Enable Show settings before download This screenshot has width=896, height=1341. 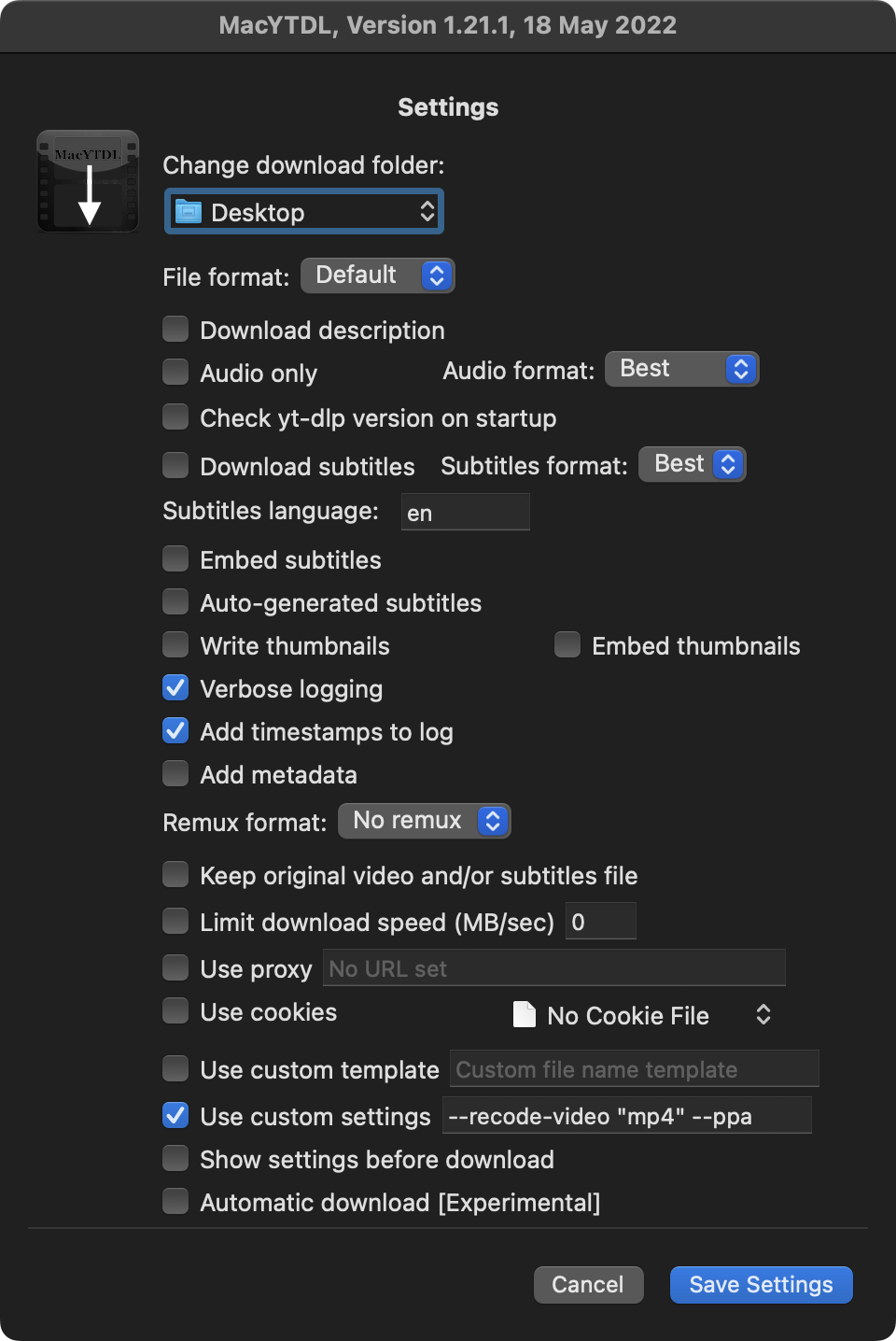[175, 1158]
